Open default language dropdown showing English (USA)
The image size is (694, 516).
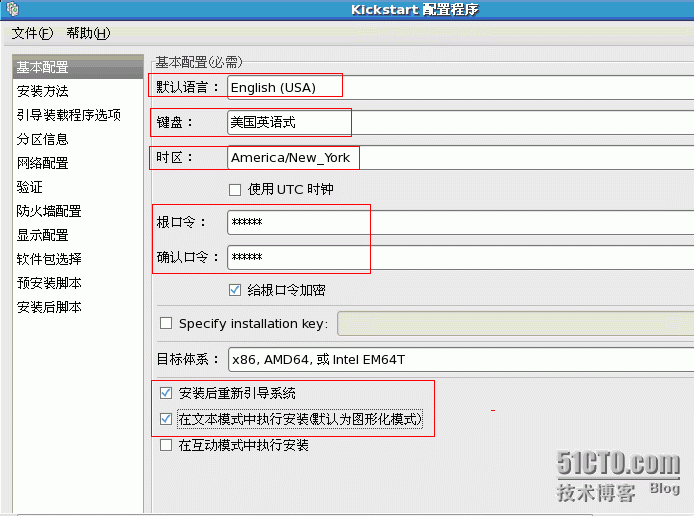point(460,87)
